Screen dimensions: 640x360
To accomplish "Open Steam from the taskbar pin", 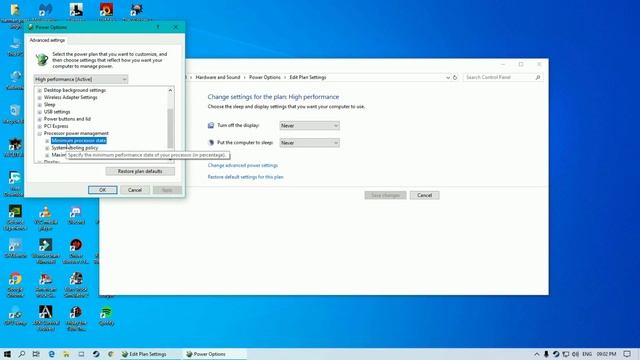I will point(96,354).
